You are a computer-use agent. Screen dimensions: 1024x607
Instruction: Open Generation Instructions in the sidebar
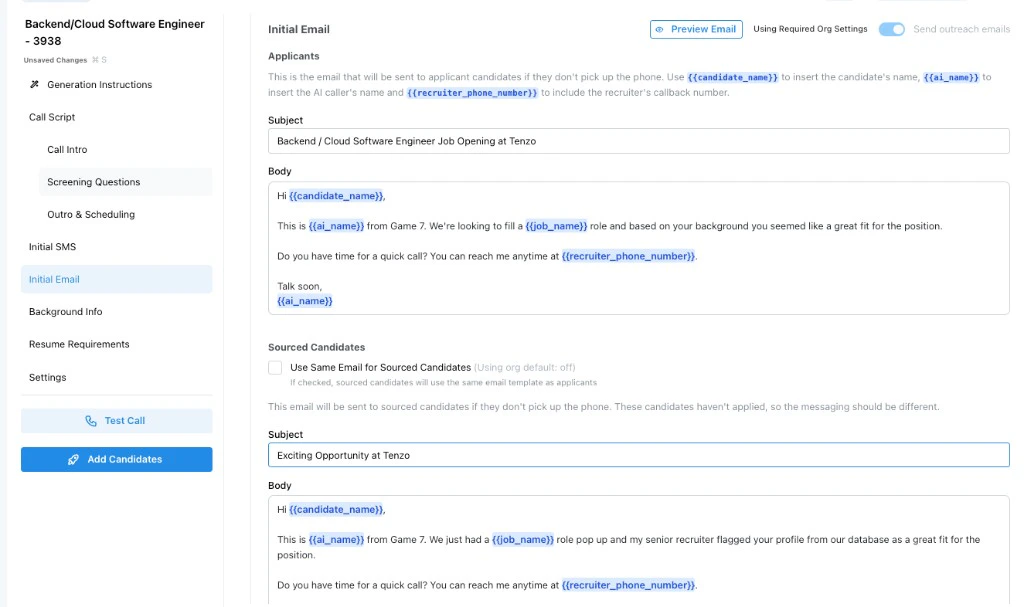tap(99, 84)
